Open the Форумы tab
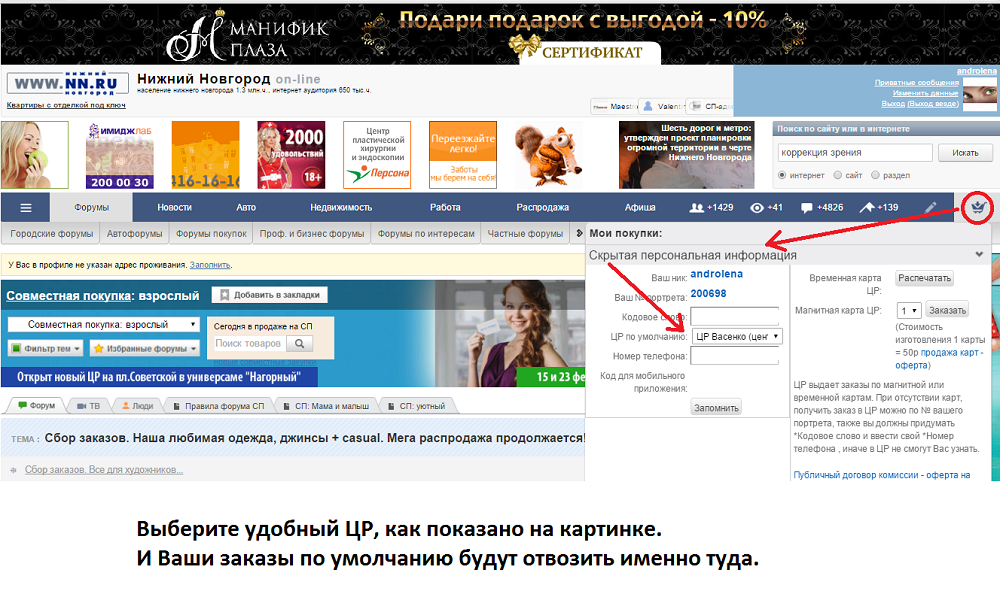The image size is (1000, 591). pyautogui.click(x=91, y=207)
